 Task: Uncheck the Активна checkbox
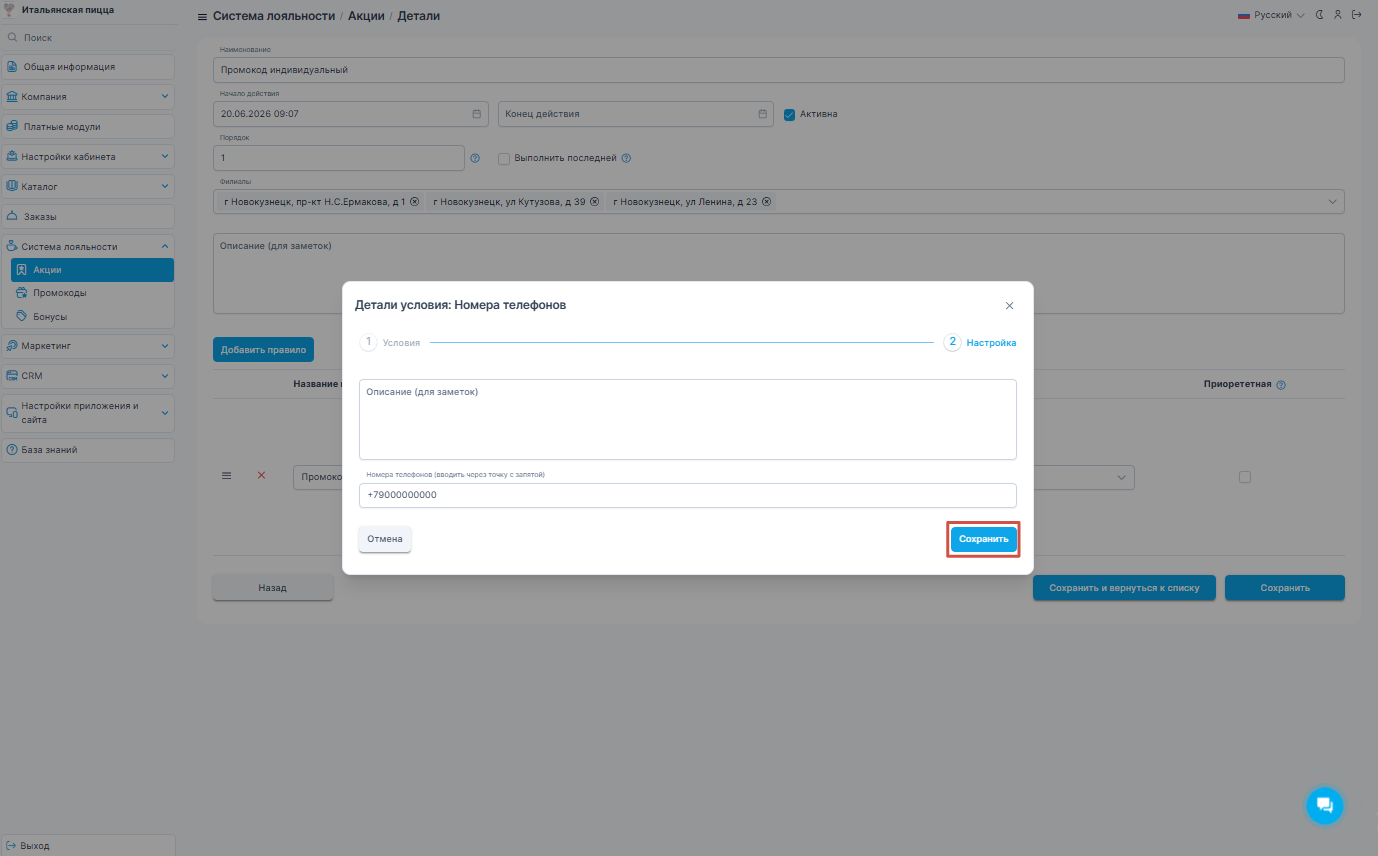click(790, 114)
